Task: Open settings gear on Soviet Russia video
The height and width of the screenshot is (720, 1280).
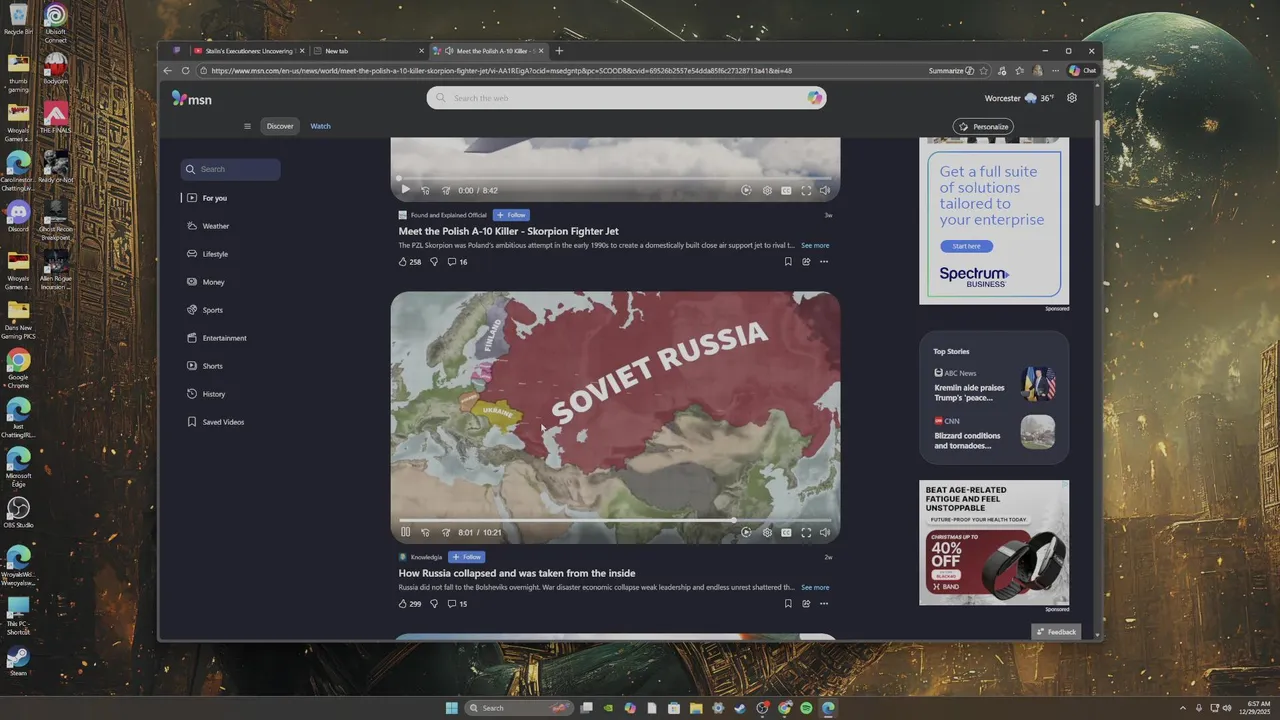Action: [x=767, y=533]
